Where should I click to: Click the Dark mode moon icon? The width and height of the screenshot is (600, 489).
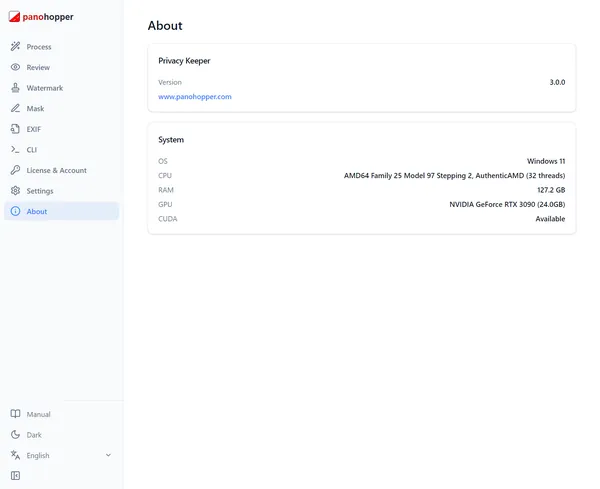coord(15,435)
